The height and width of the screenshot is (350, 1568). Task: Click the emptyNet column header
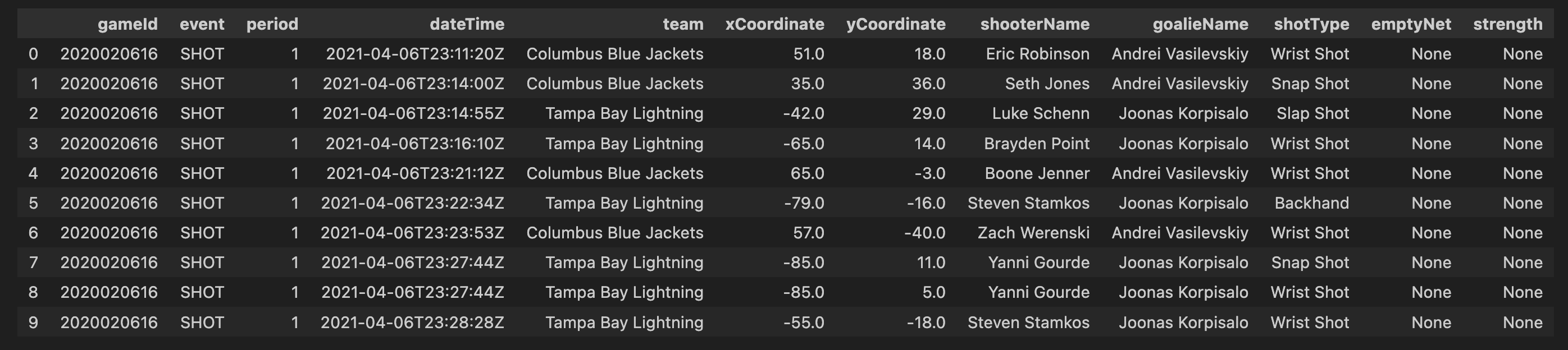(1410, 24)
